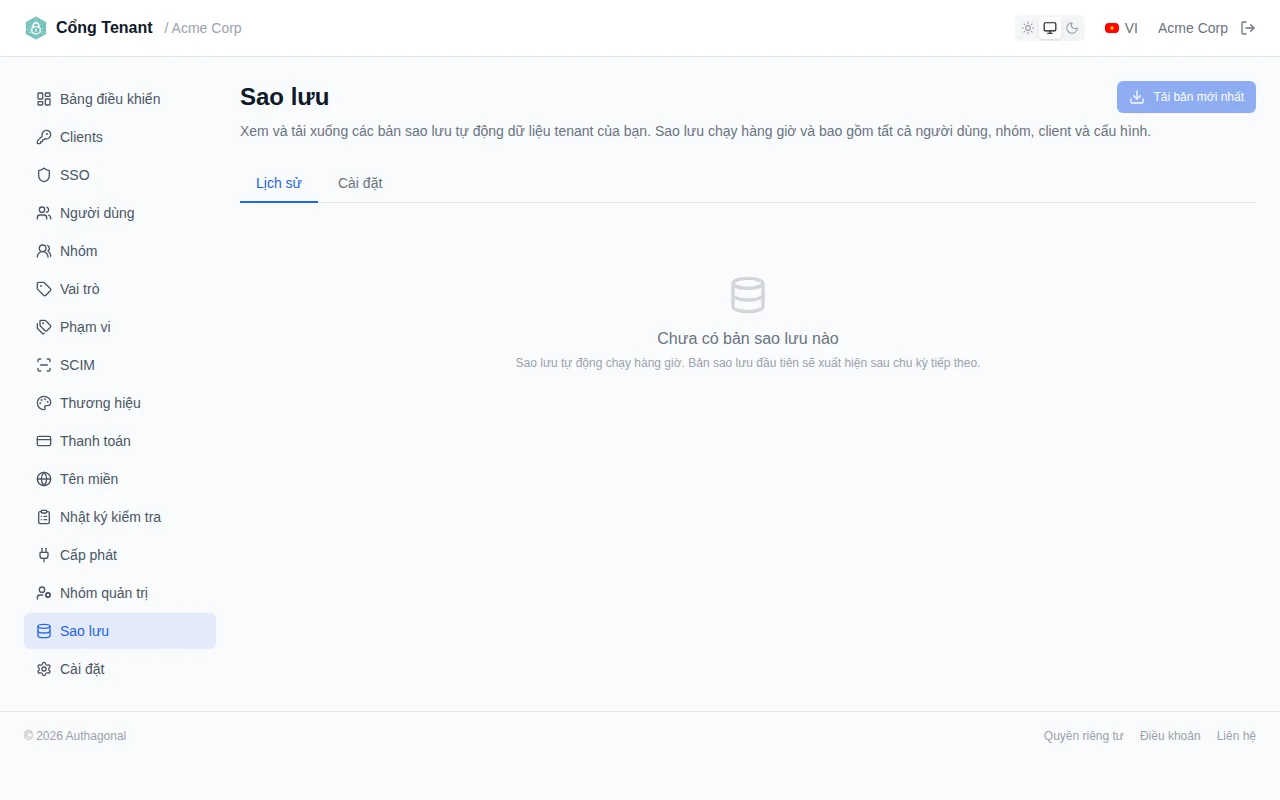
Task: Open the VI language selector
Action: [1121, 28]
